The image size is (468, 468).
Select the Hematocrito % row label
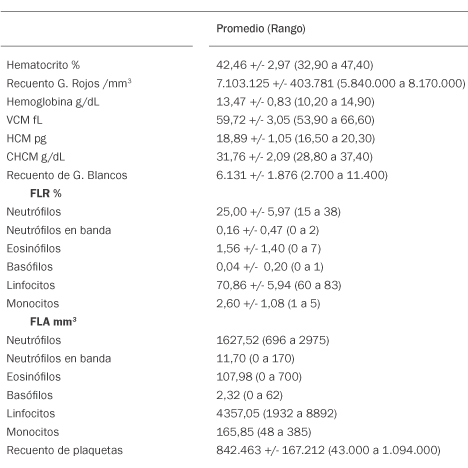click(43, 65)
